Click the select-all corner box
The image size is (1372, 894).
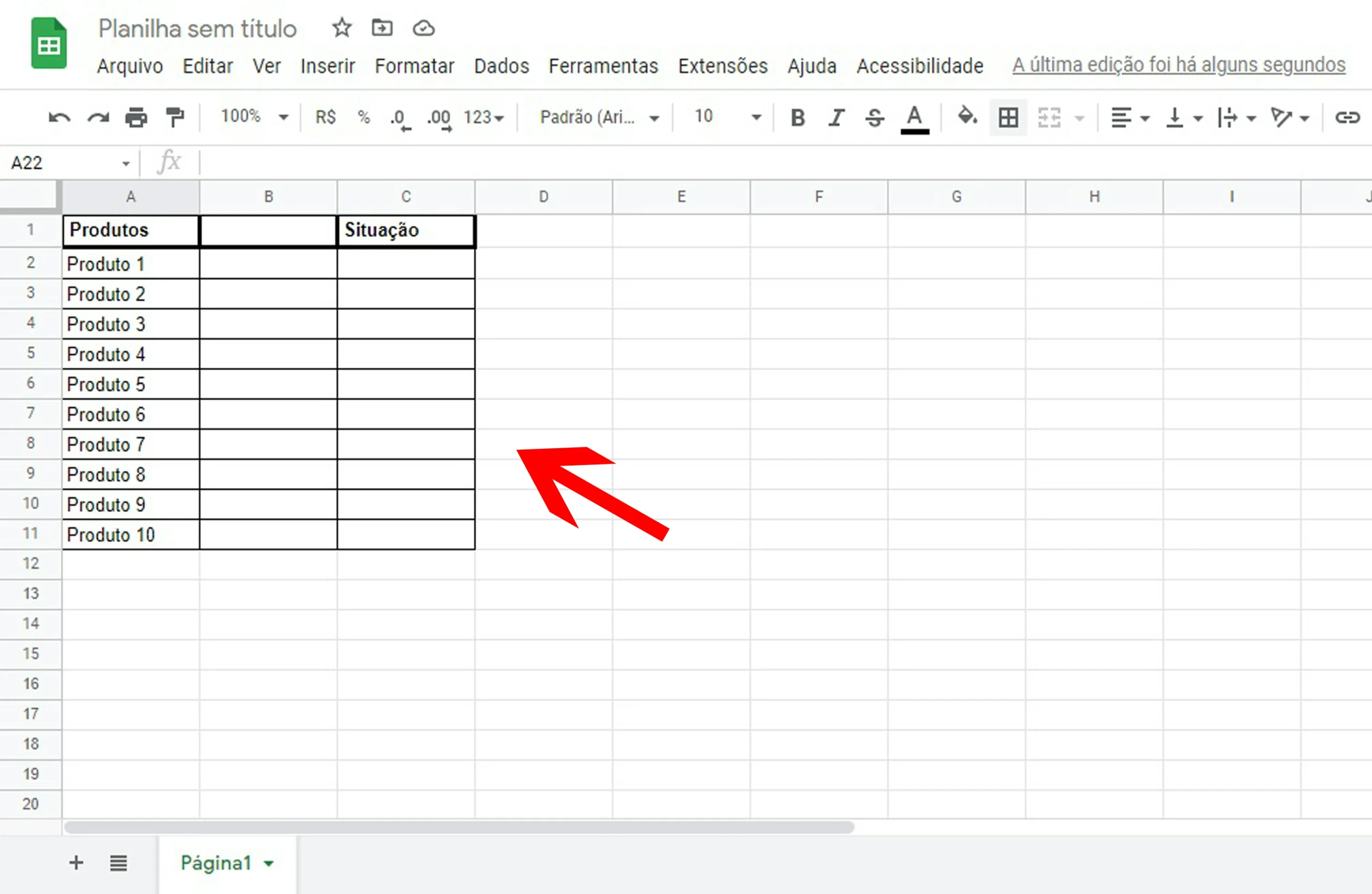click(x=30, y=197)
